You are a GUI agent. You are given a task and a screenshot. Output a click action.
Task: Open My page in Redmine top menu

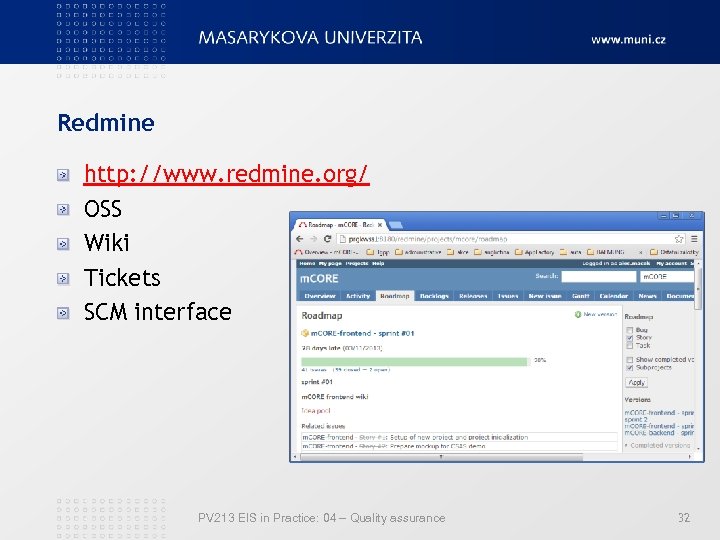(330, 264)
